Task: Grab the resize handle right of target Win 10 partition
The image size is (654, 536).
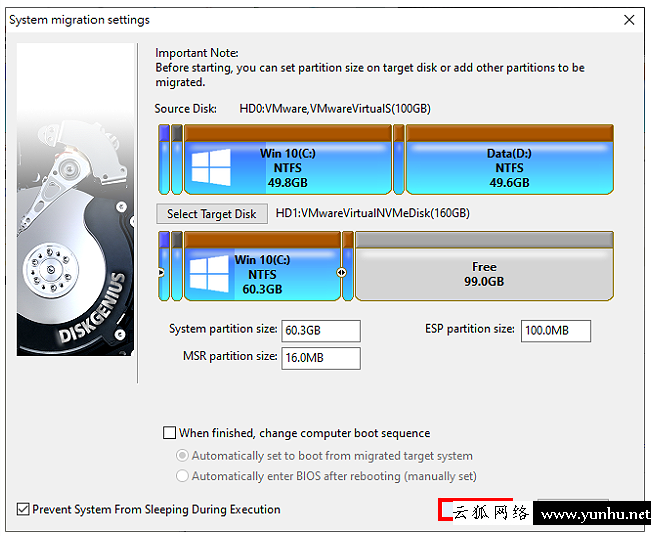Action: coord(341,272)
